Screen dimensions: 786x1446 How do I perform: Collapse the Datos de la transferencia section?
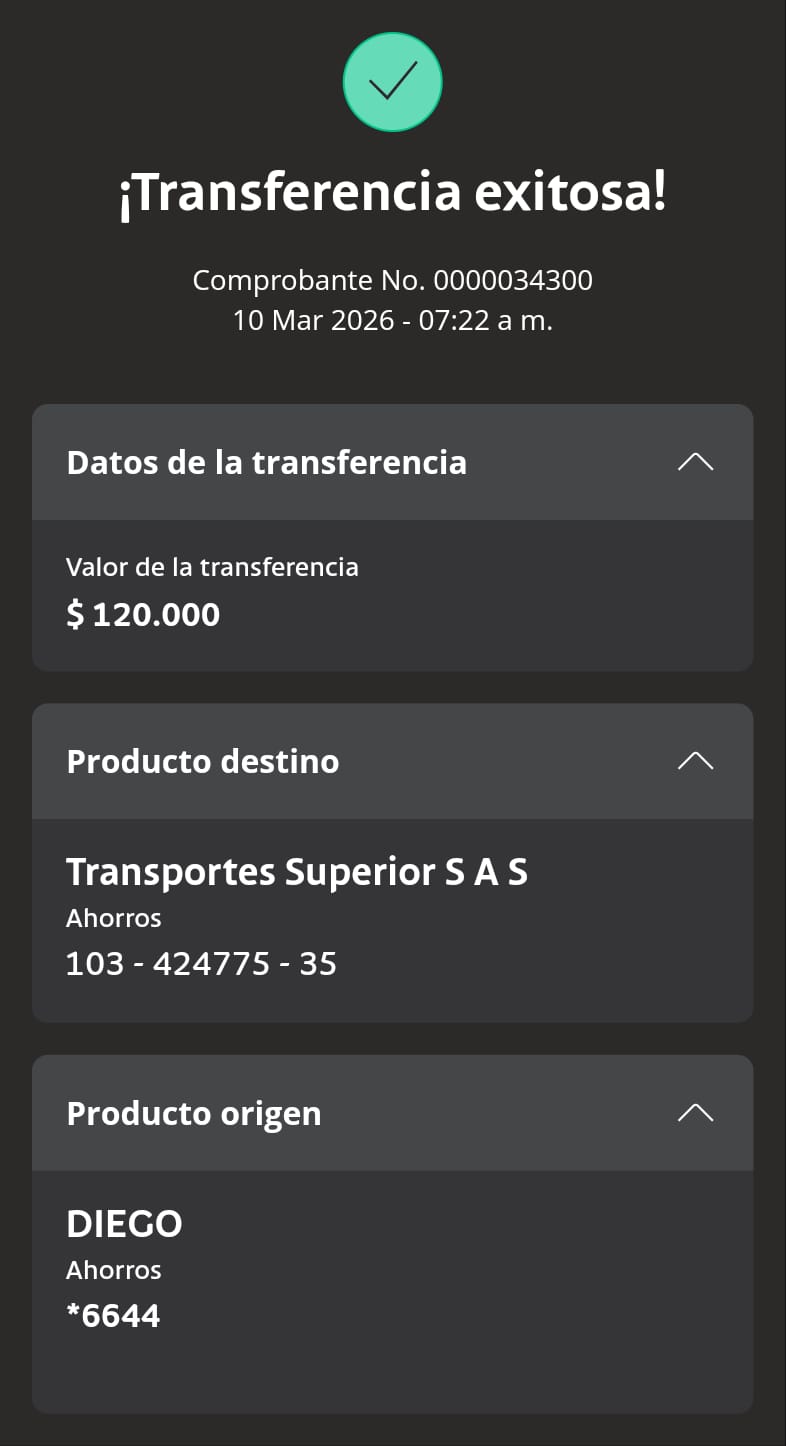pos(695,462)
